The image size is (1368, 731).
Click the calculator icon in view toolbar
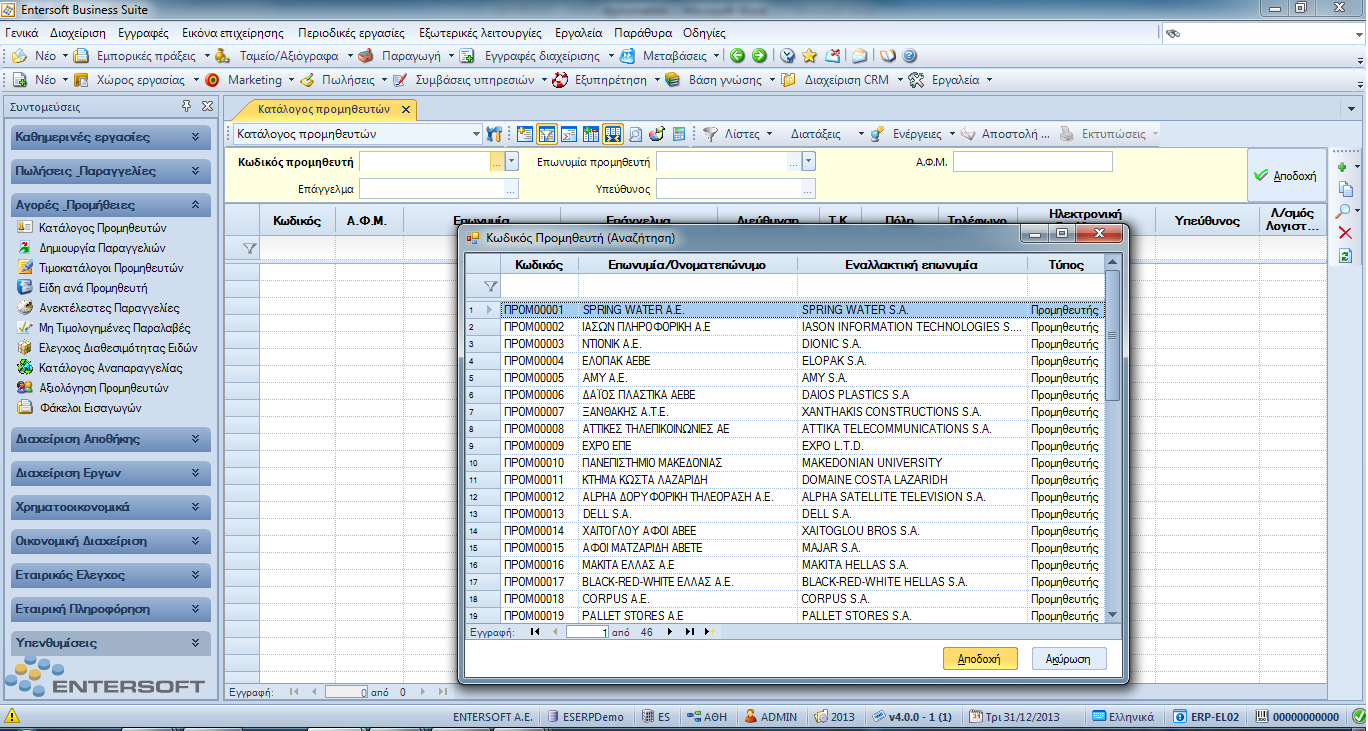point(679,133)
